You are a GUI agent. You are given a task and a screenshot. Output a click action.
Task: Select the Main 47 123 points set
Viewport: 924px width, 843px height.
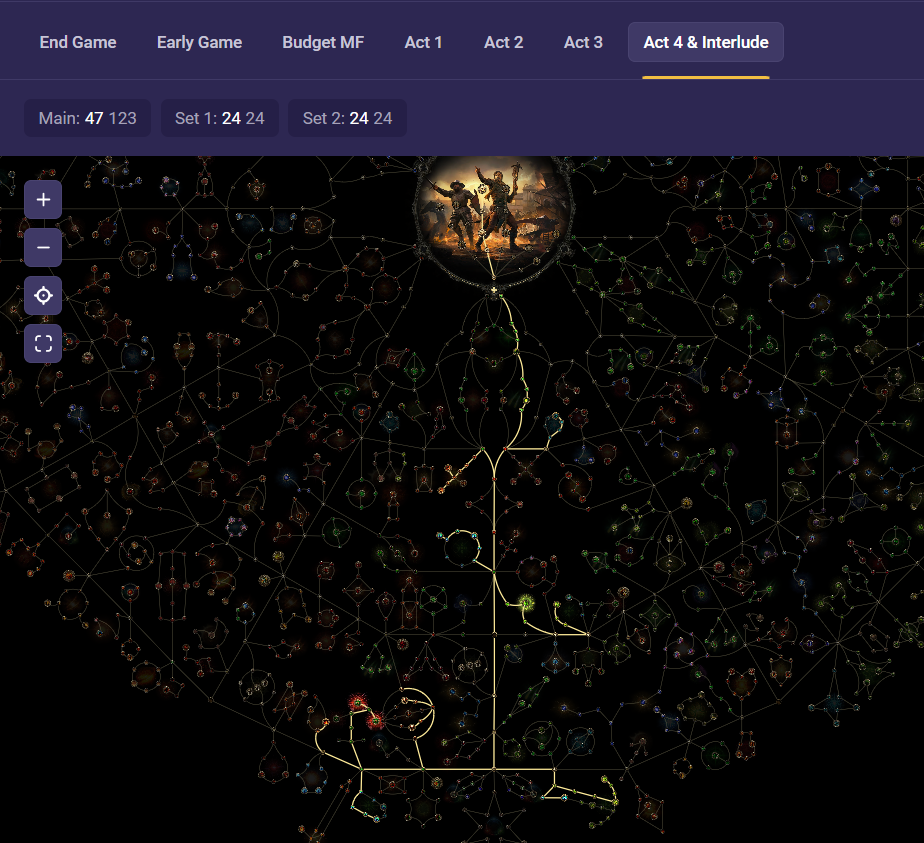pos(87,118)
